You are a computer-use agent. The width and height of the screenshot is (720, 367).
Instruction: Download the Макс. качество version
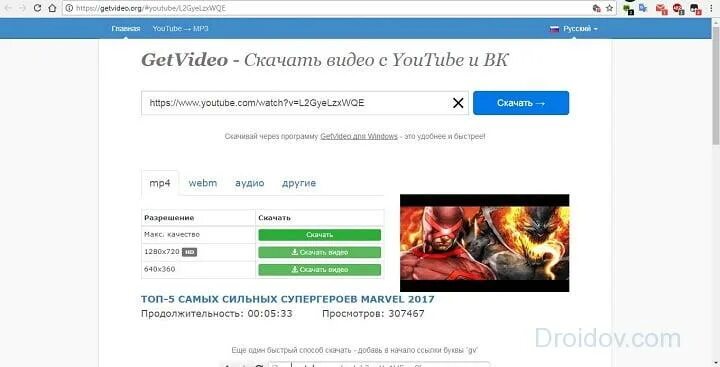point(320,235)
